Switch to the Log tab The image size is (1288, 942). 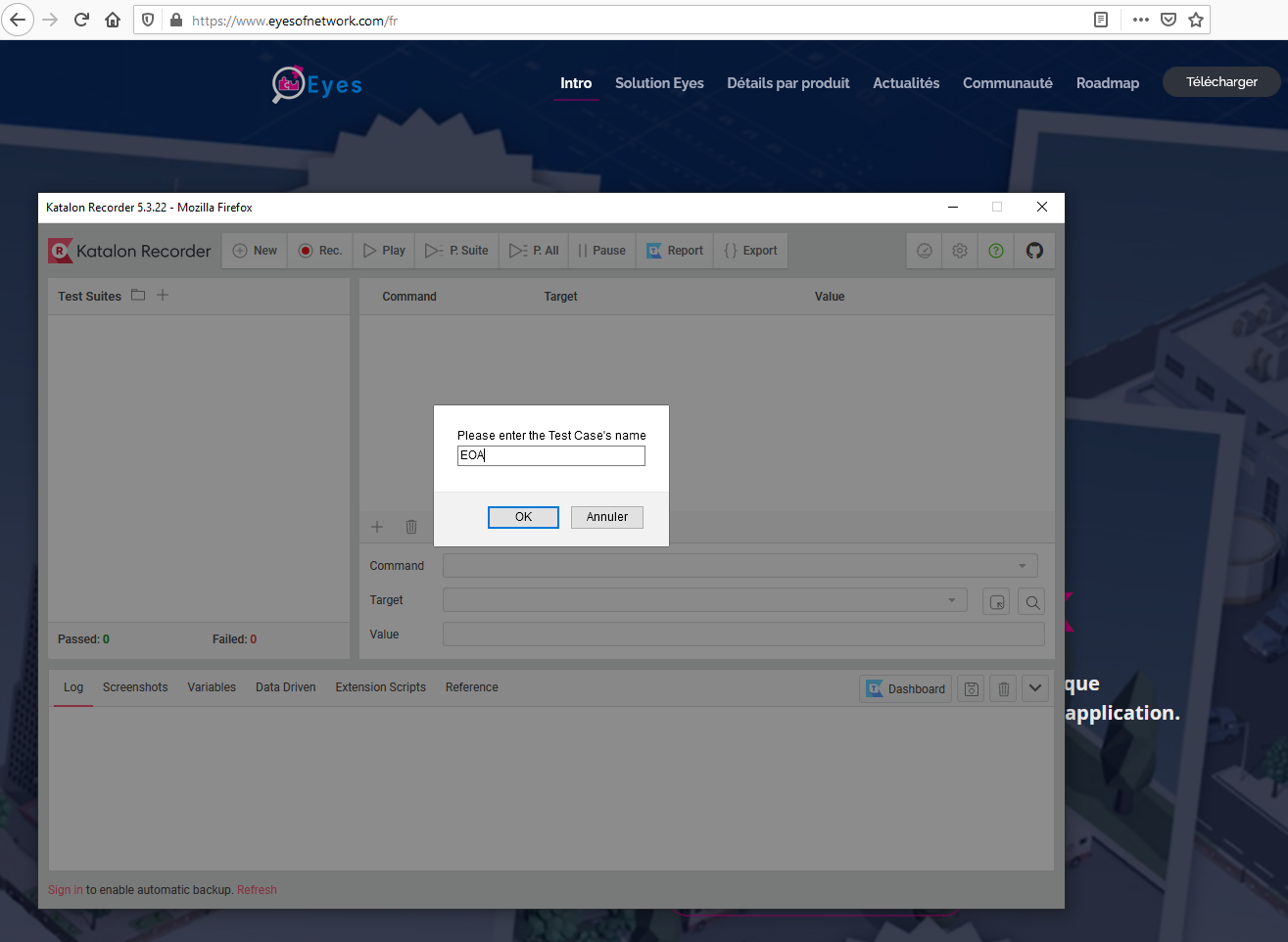[73, 687]
